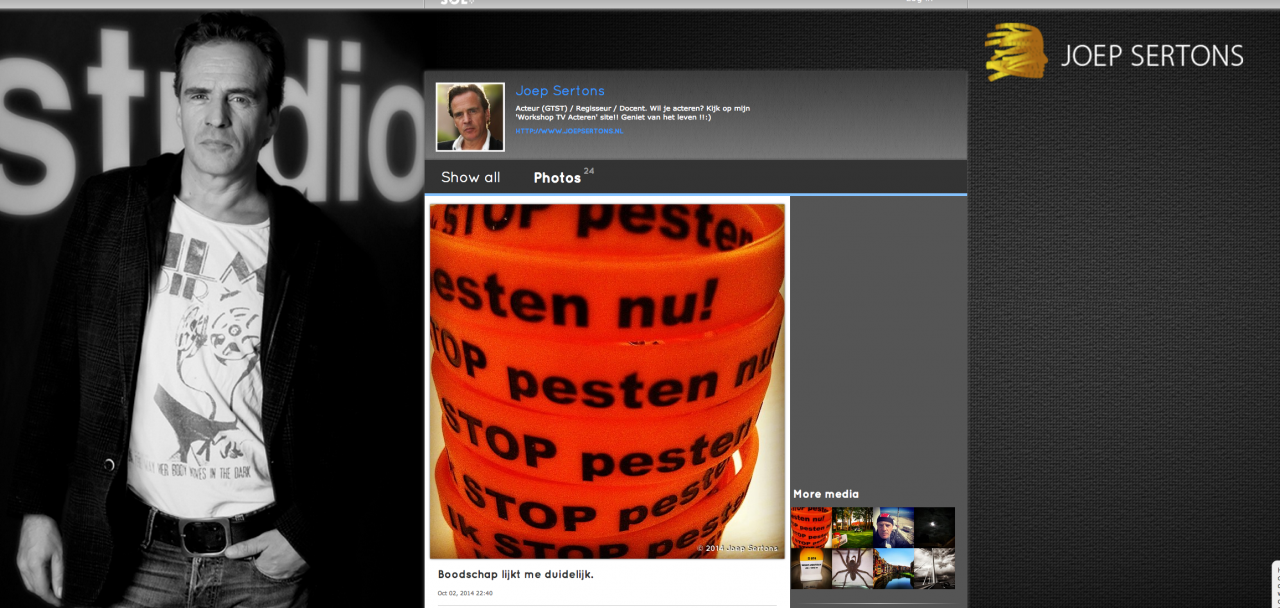Click the gold Joep Sertons logo icon
Image resolution: width=1280 pixels, height=608 pixels.
tap(1016, 52)
